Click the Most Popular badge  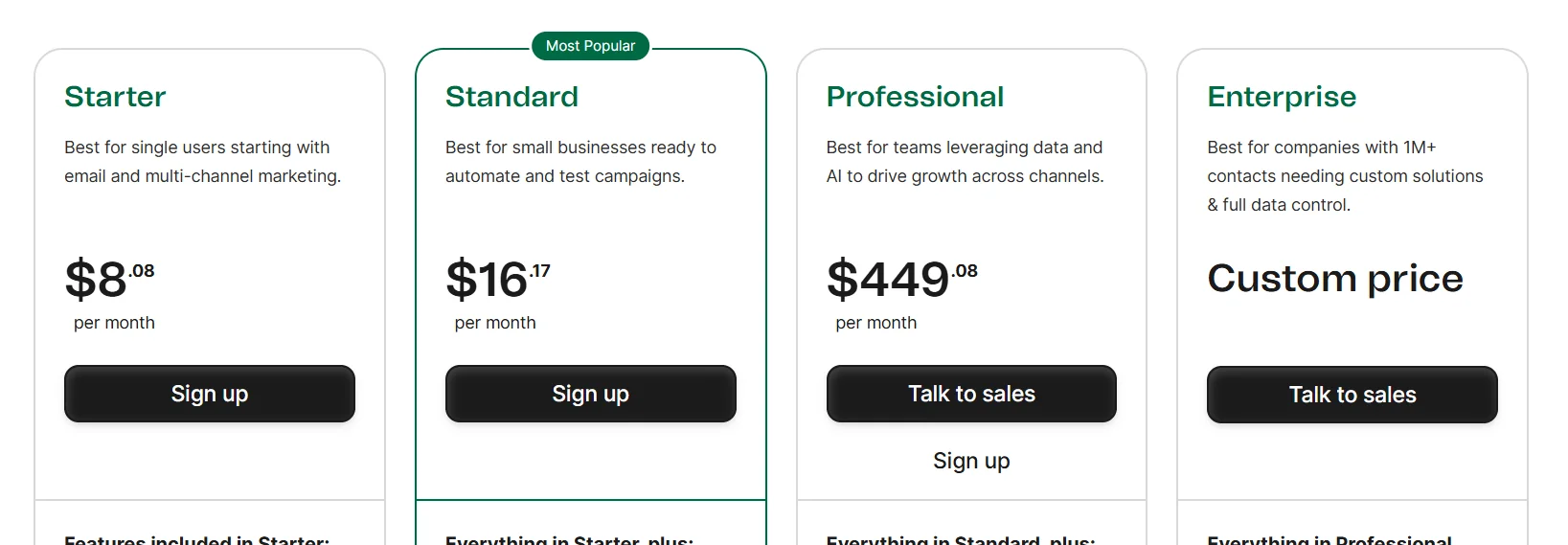coord(590,46)
